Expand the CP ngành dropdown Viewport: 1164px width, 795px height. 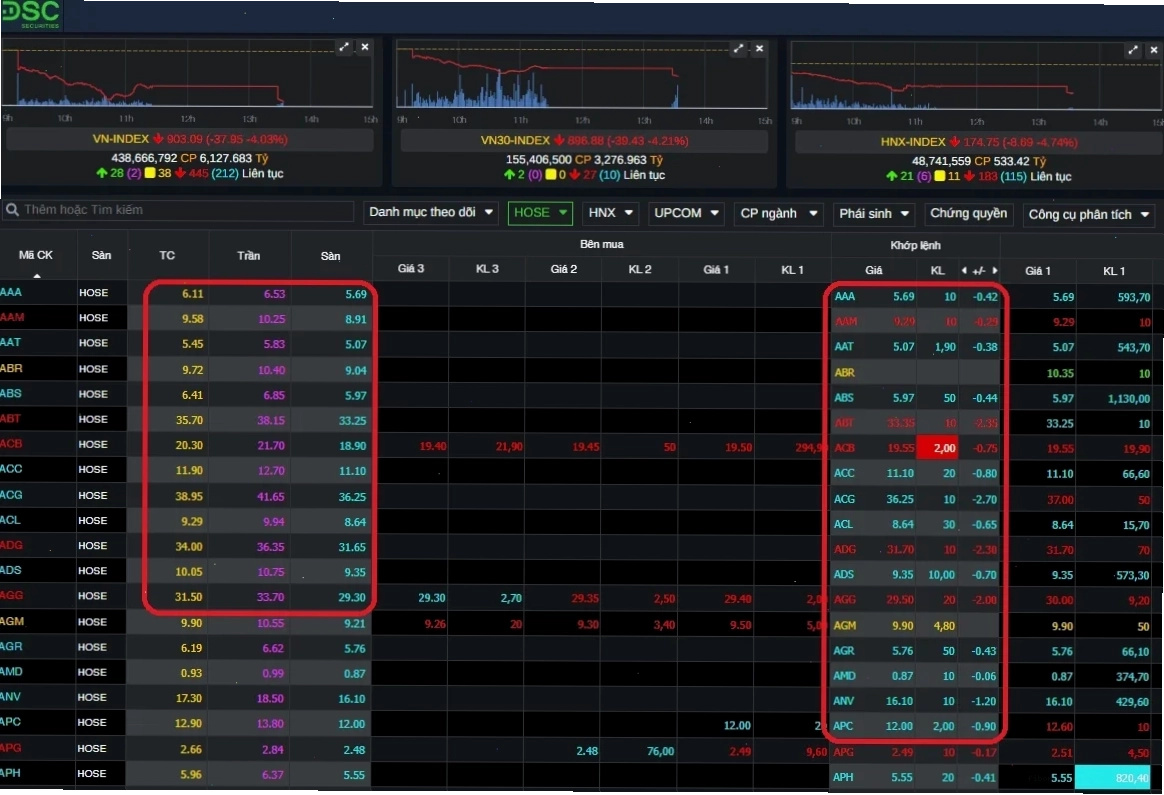point(779,214)
